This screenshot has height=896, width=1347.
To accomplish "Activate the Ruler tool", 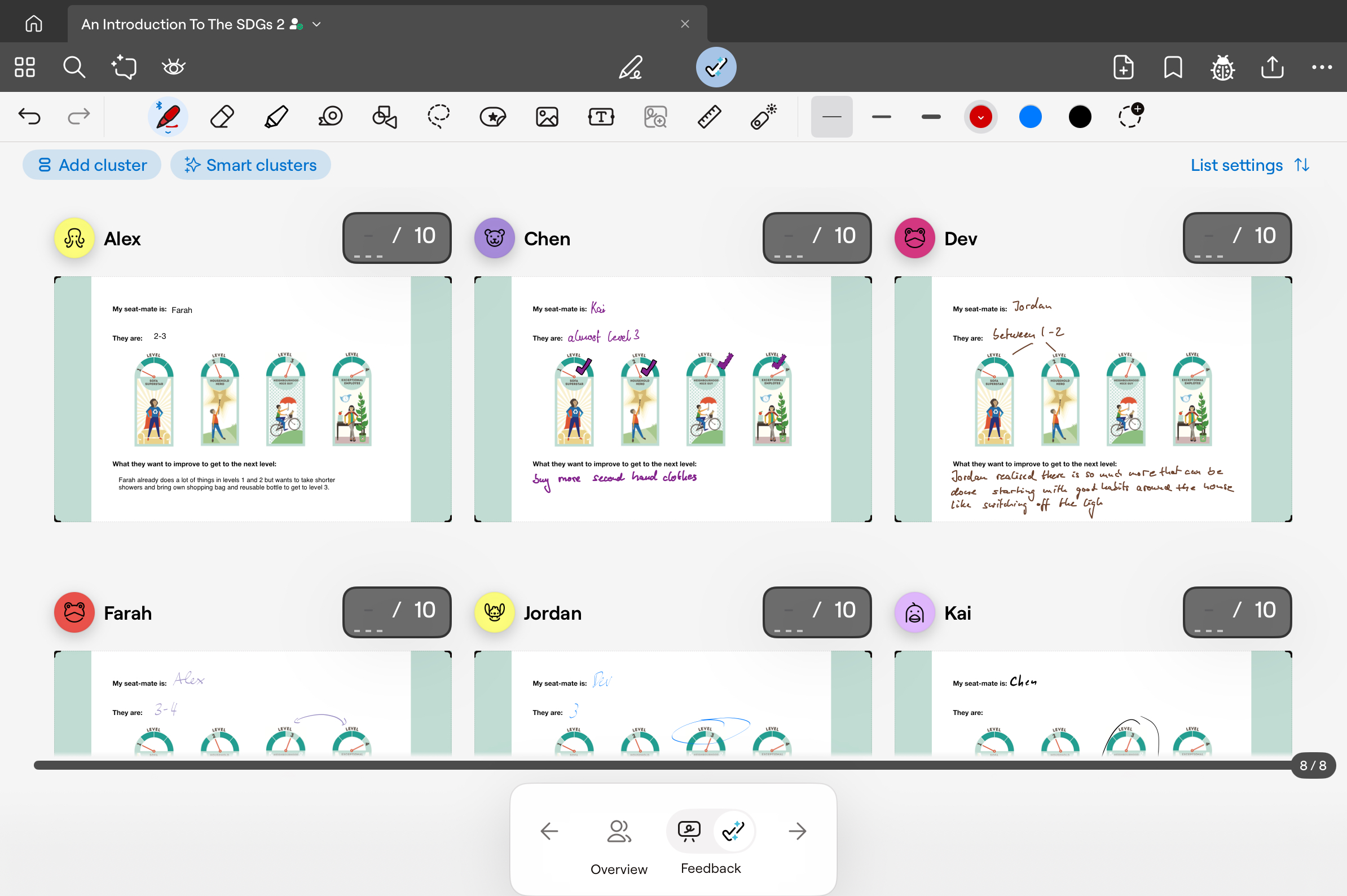I will [x=708, y=117].
